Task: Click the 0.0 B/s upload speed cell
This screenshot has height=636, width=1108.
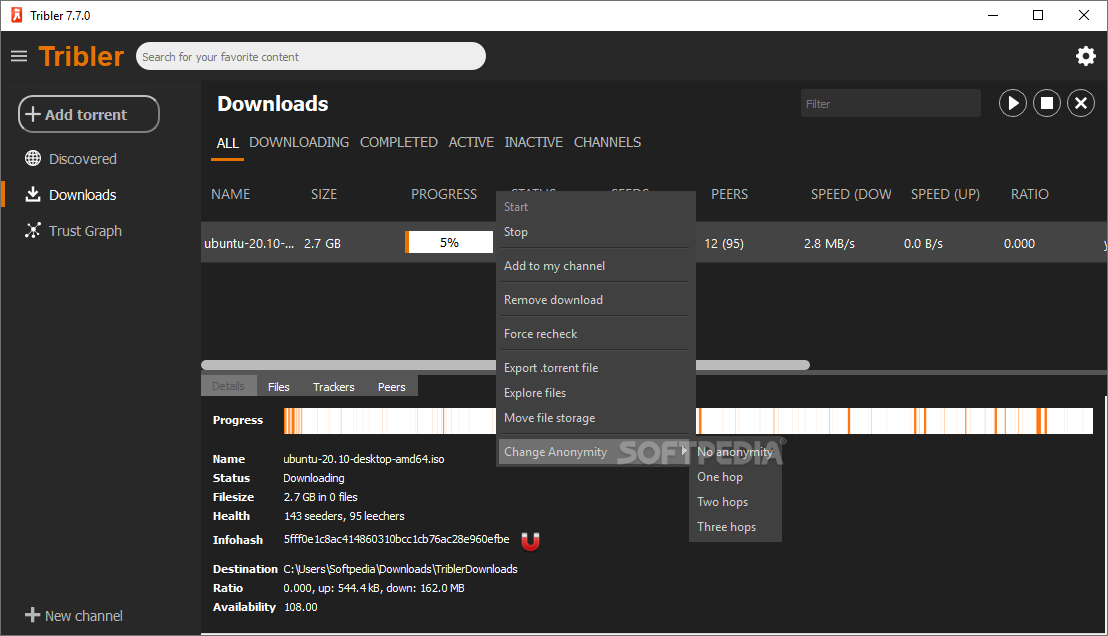Action: click(x=923, y=243)
